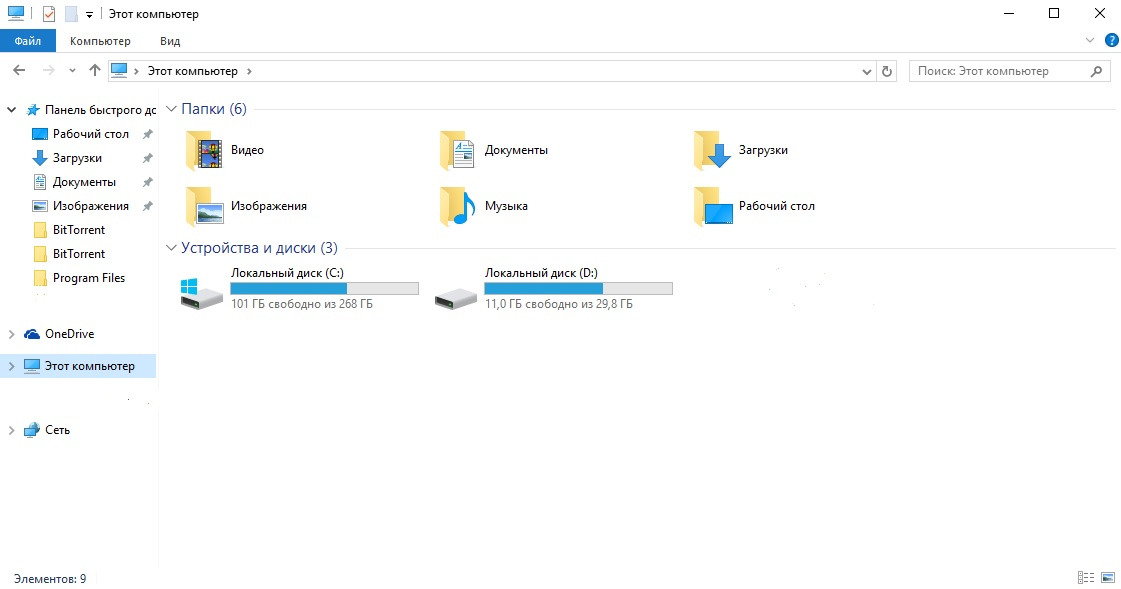1121x589 pixels.
Task: Open the Файл menu tab
Action: (x=28, y=41)
